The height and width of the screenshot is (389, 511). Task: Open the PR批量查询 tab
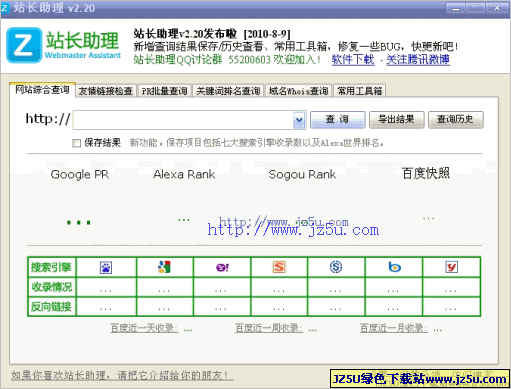tap(164, 91)
